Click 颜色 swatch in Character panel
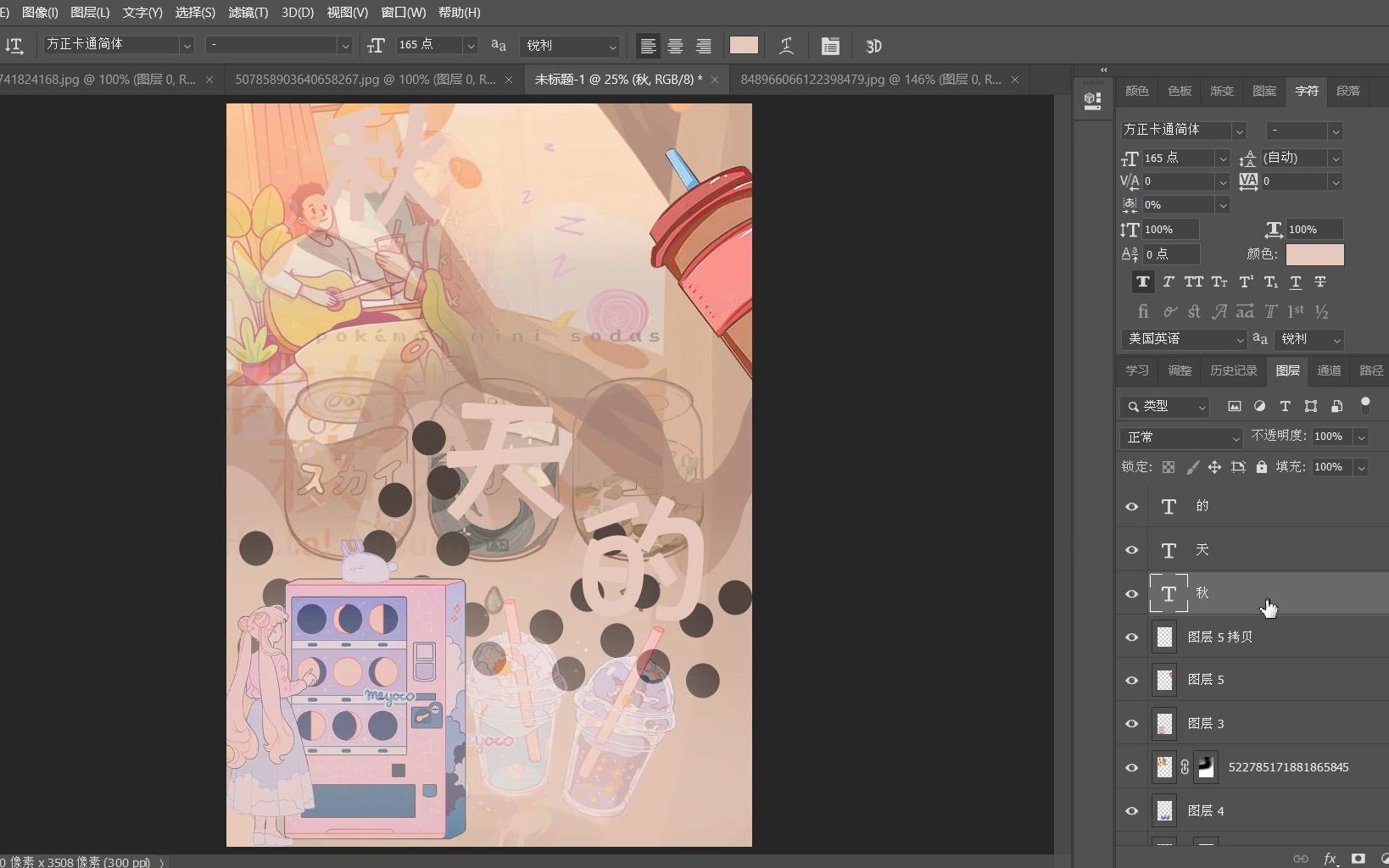The image size is (1389, 868). 1314,254
